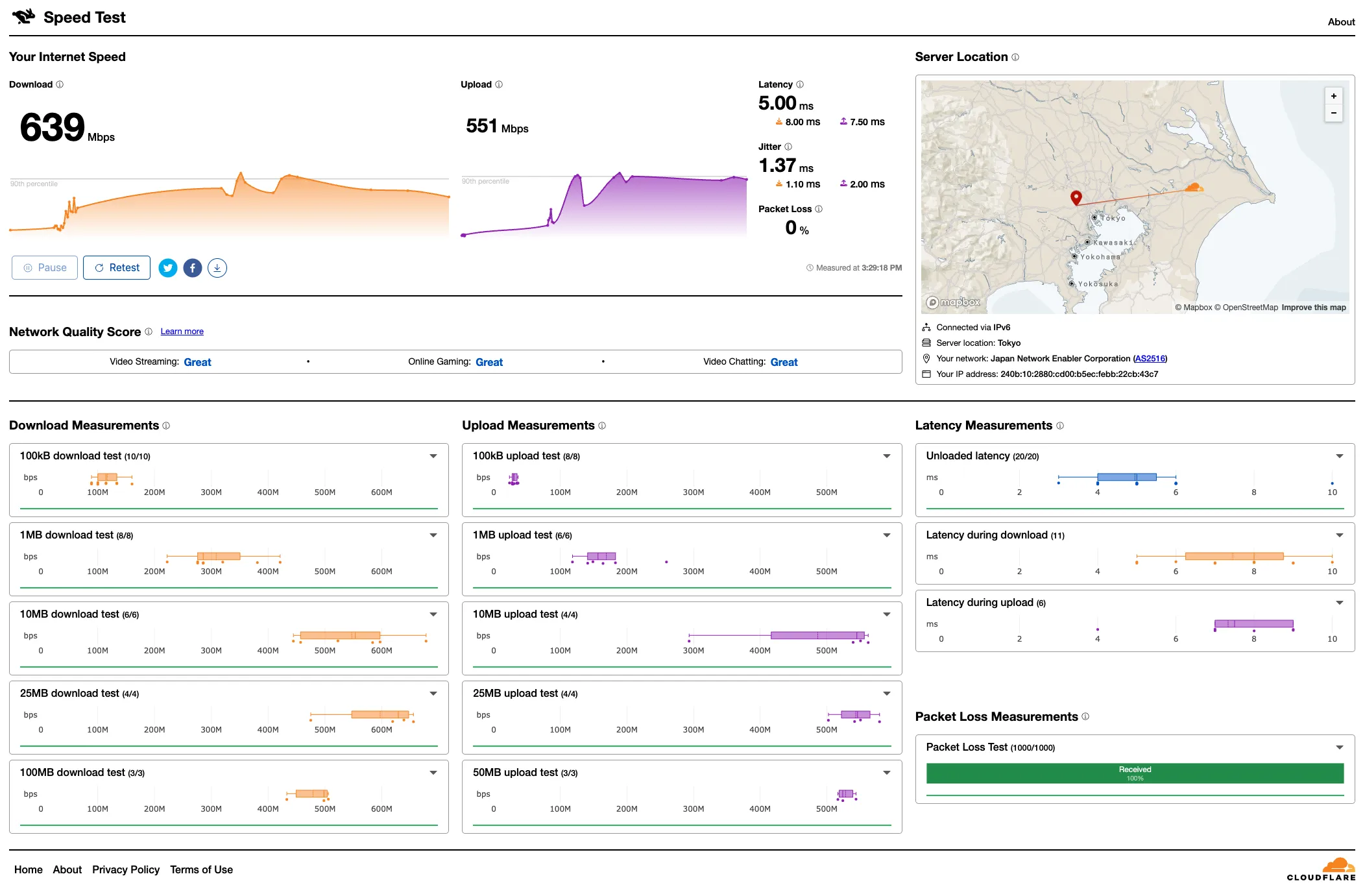Zoom out on the map
Screen dimensions: 1365x896
(x=1333, y=113)
